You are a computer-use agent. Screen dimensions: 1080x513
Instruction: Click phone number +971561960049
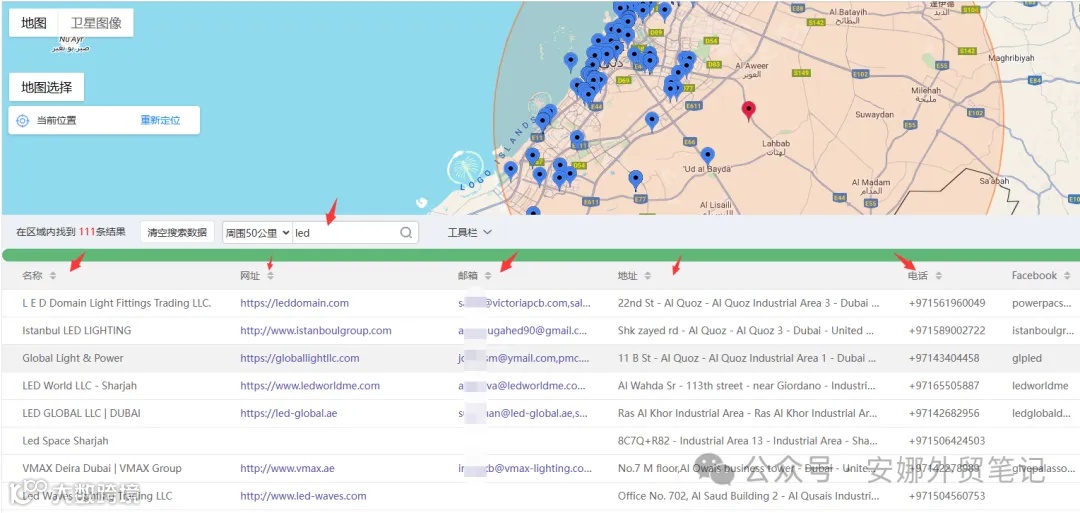pos(947,303)
